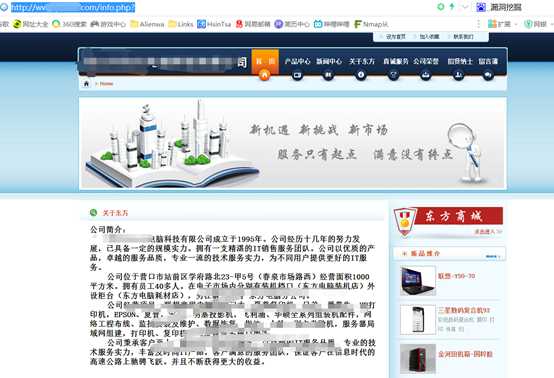Open 产品中心 navigation item
554x378 pixels.
297,61
